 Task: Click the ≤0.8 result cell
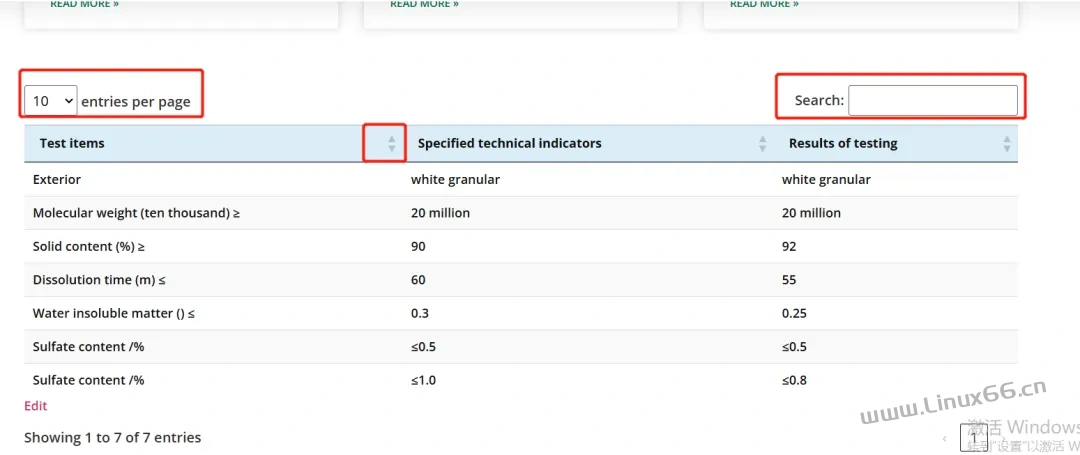[794, 380]
